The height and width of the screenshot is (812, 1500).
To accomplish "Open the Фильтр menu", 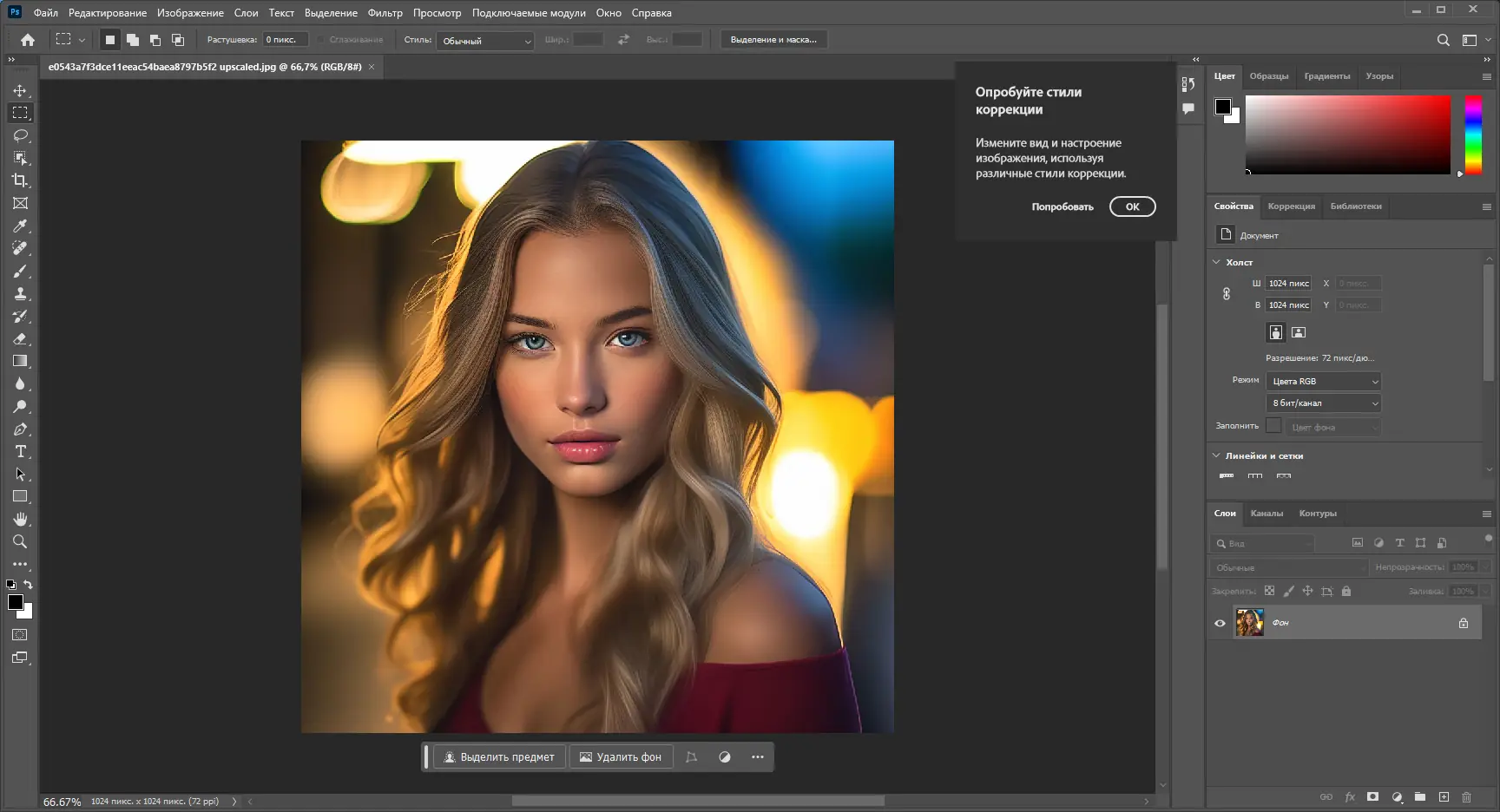I will [385, 12].
